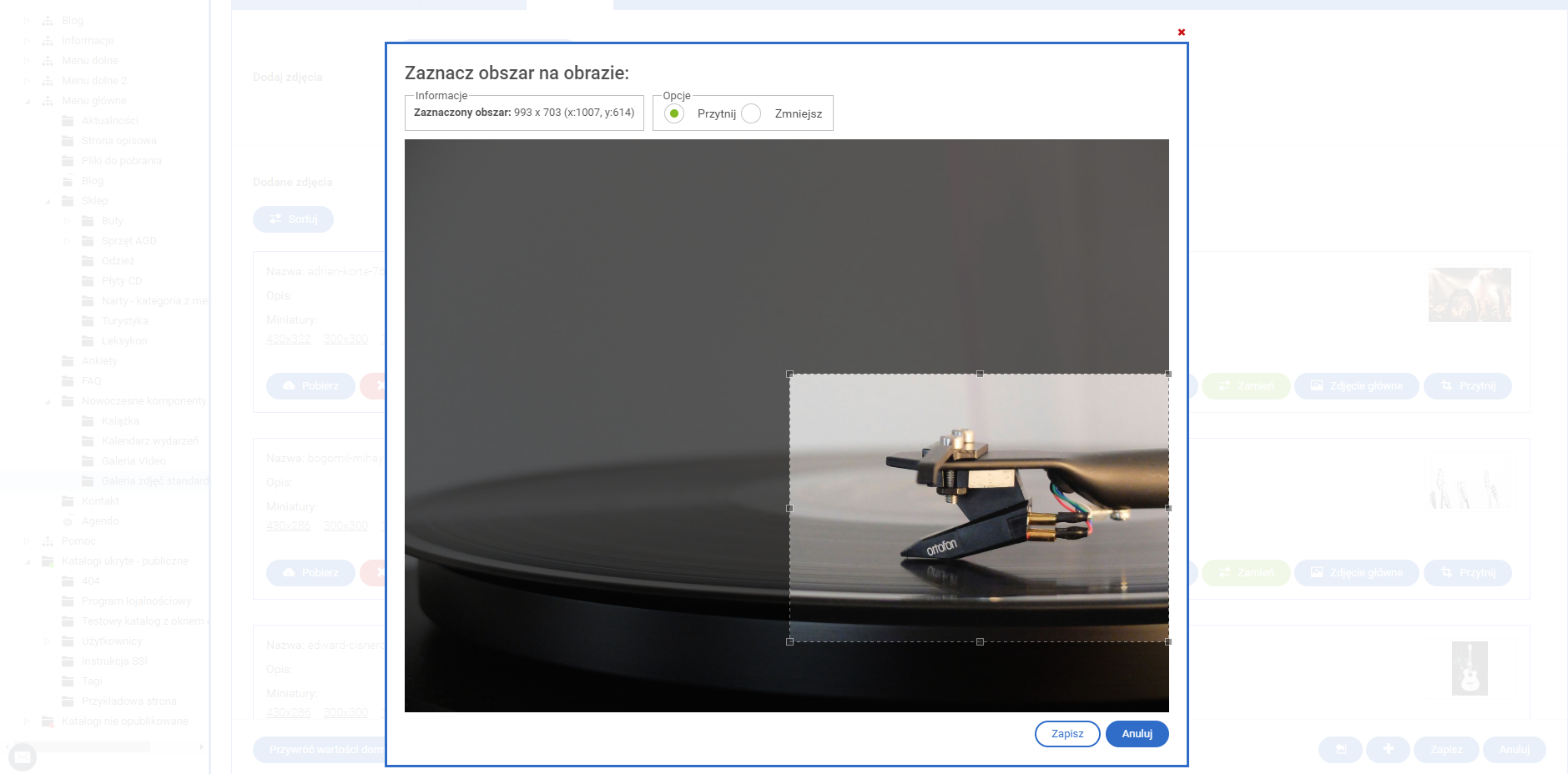Click the bottom-center crop selection handle
This screenshot has width=1568, height=774.
(x=980, y=642)
